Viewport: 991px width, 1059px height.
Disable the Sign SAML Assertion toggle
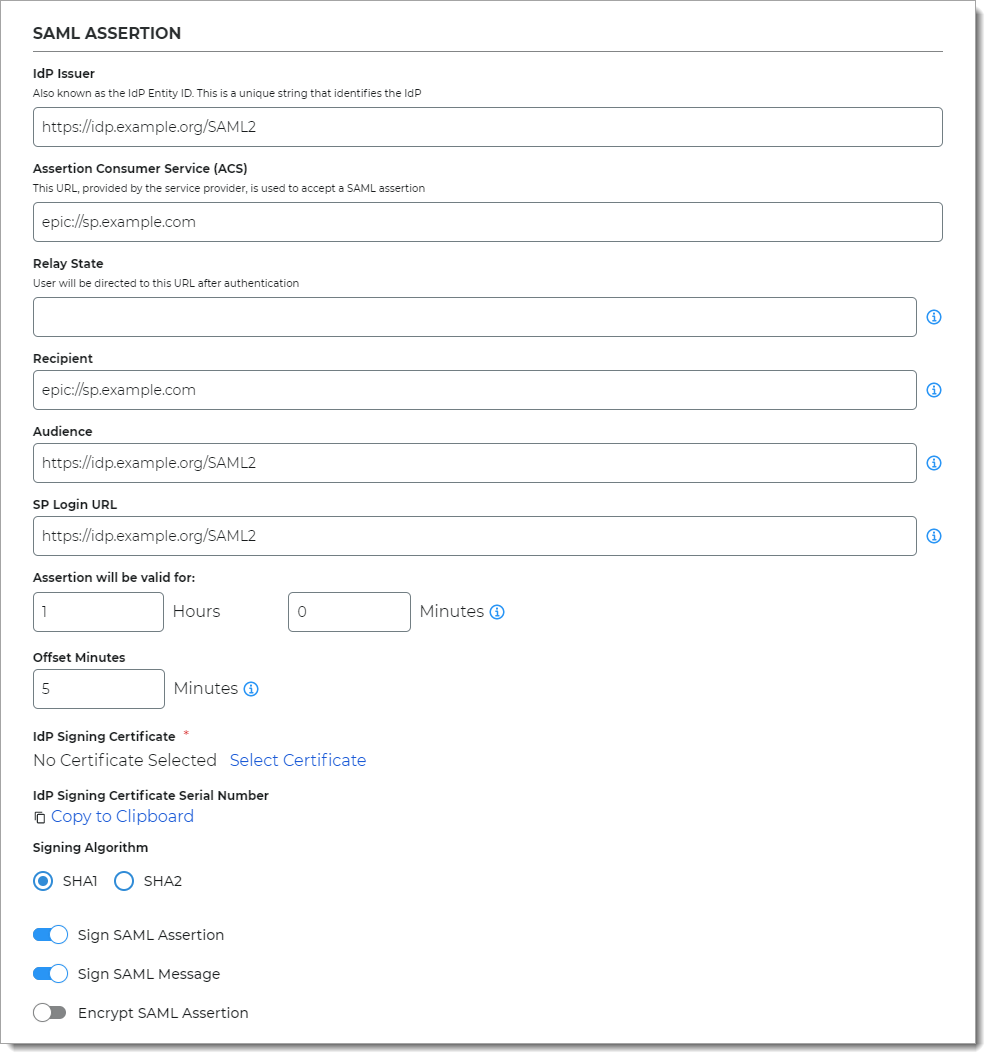click(49, 934)
